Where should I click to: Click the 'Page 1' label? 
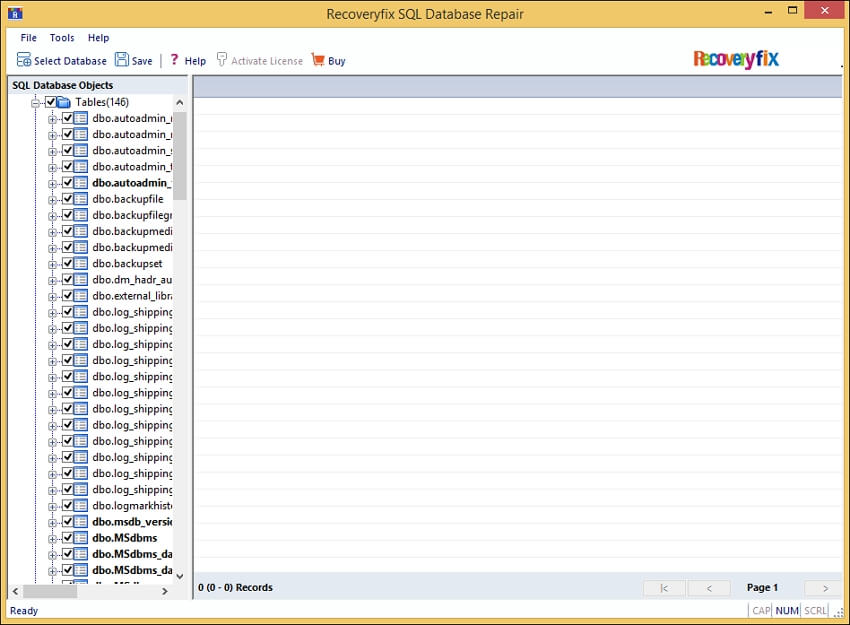click(762, 588)
